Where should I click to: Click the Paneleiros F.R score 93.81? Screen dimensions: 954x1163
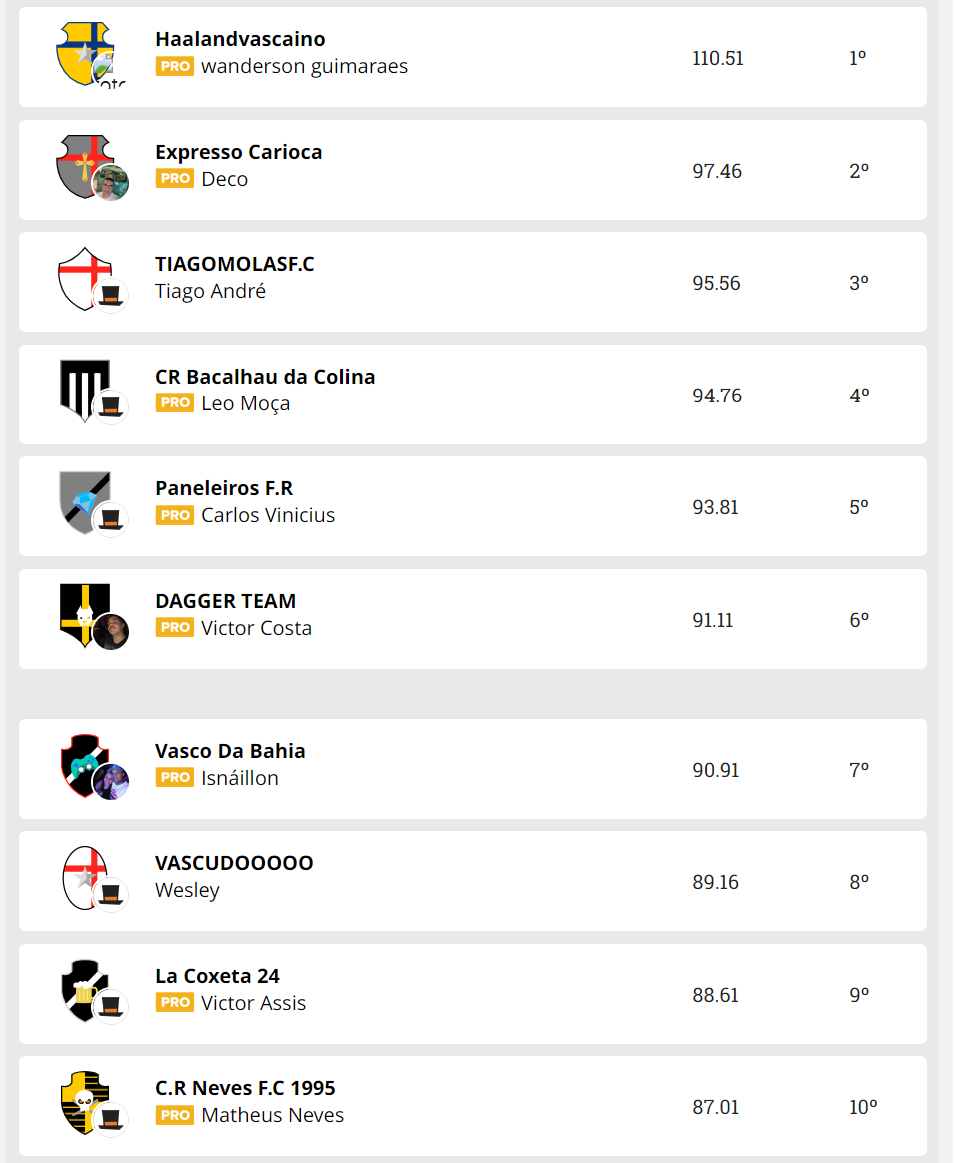[x=715, y=507]
